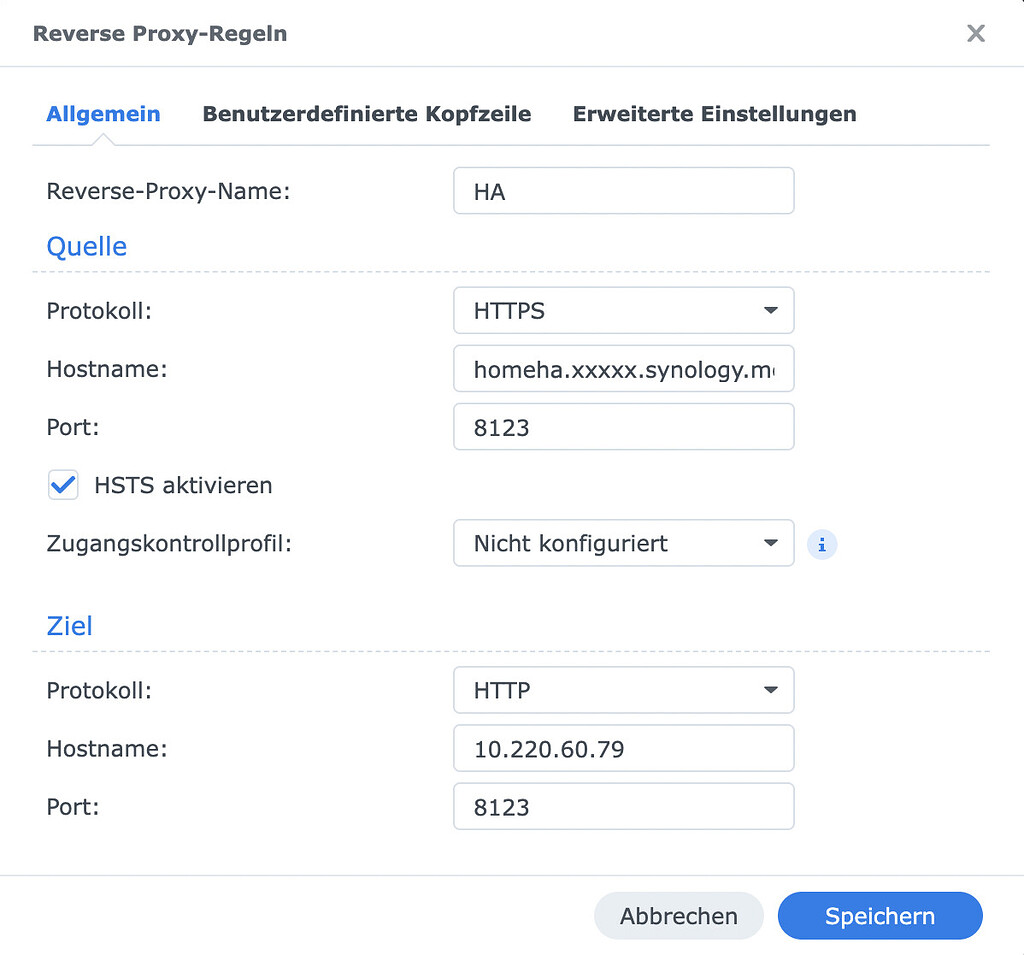This screenshot has height=955, width=1024.
Task: Click the Zugangskontrollprofil dropdown arrow
Action: tap(771, 544)
